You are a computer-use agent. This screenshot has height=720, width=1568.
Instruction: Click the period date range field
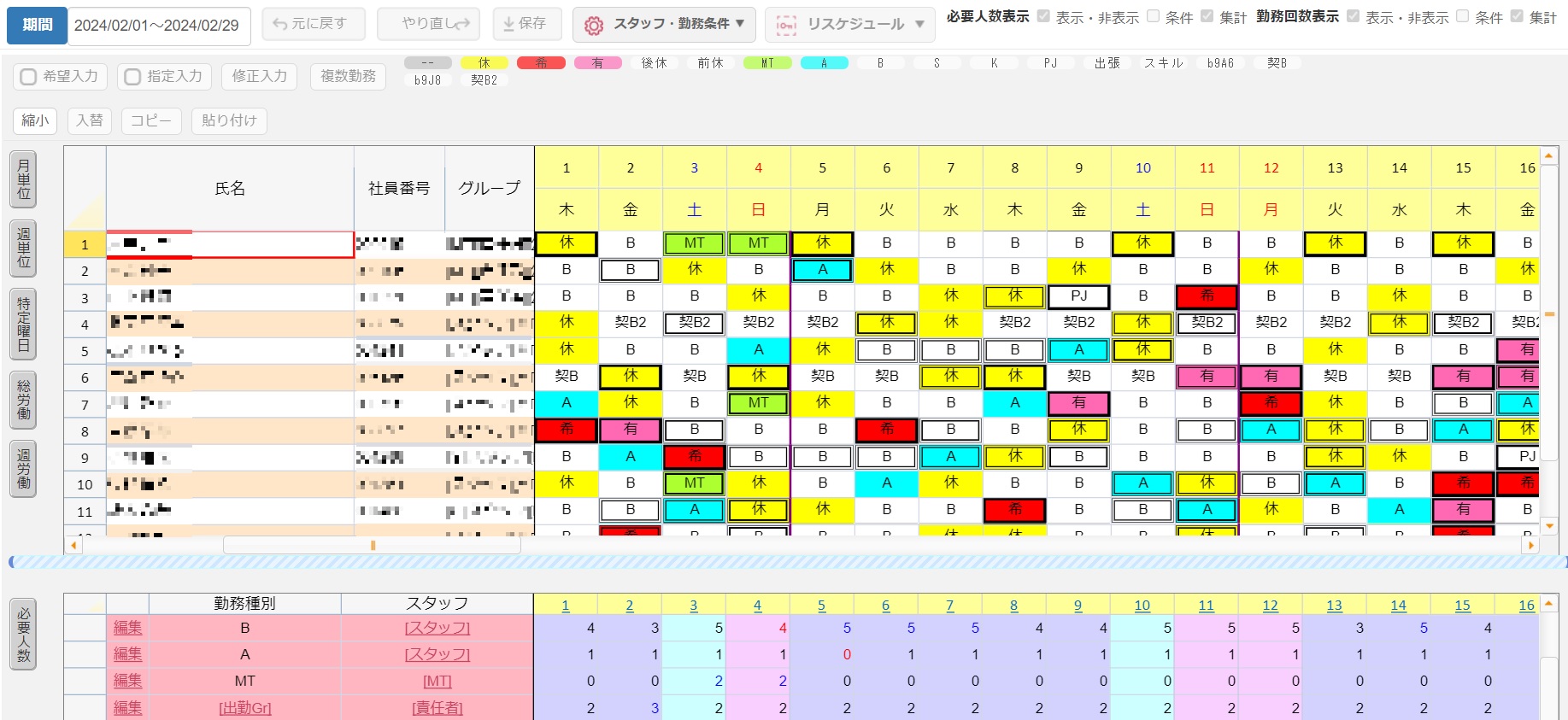pos(158,26)
